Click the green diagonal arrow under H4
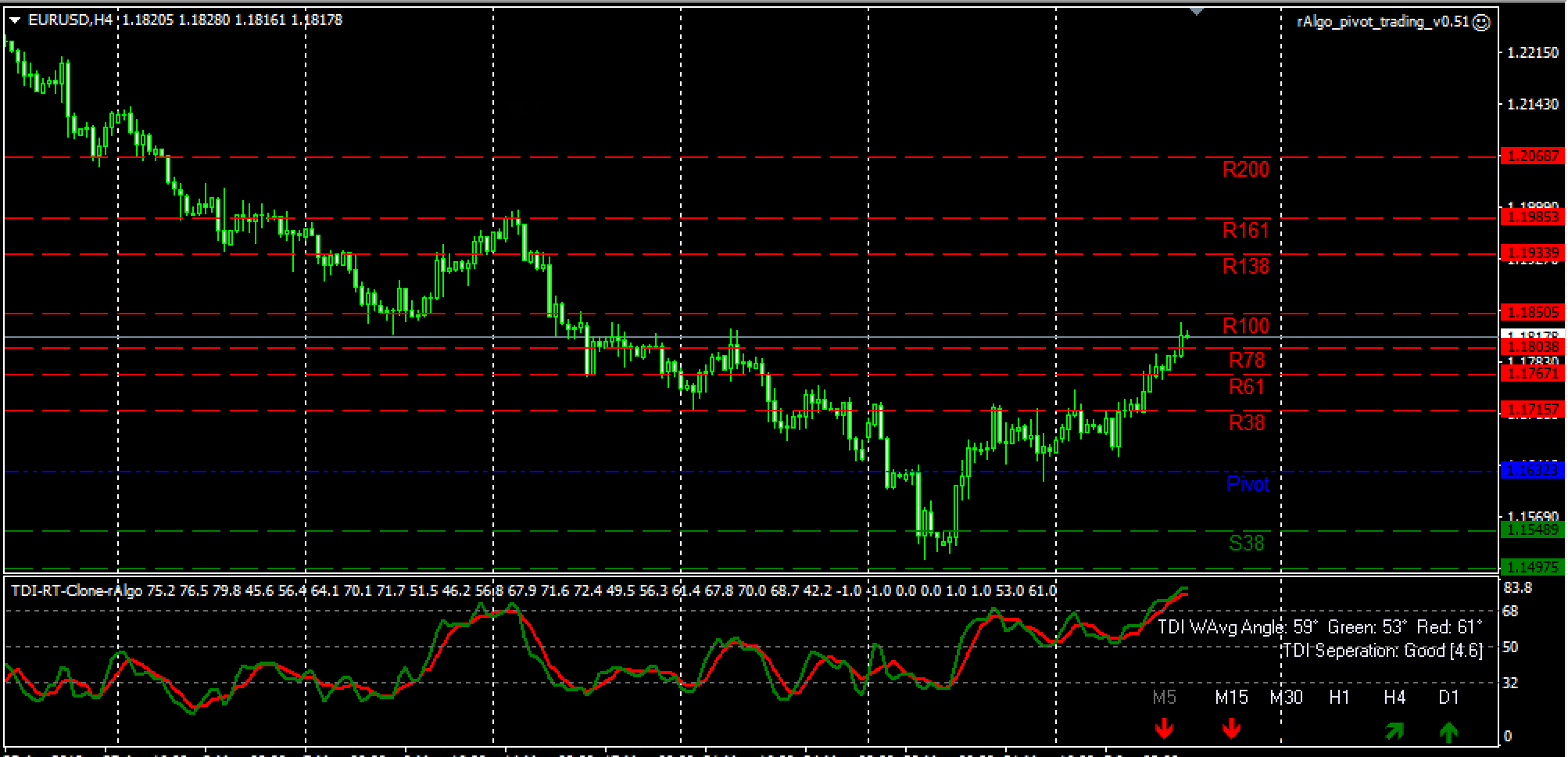This screenshot has width=1568, height=757. [x=1394, y=731]
